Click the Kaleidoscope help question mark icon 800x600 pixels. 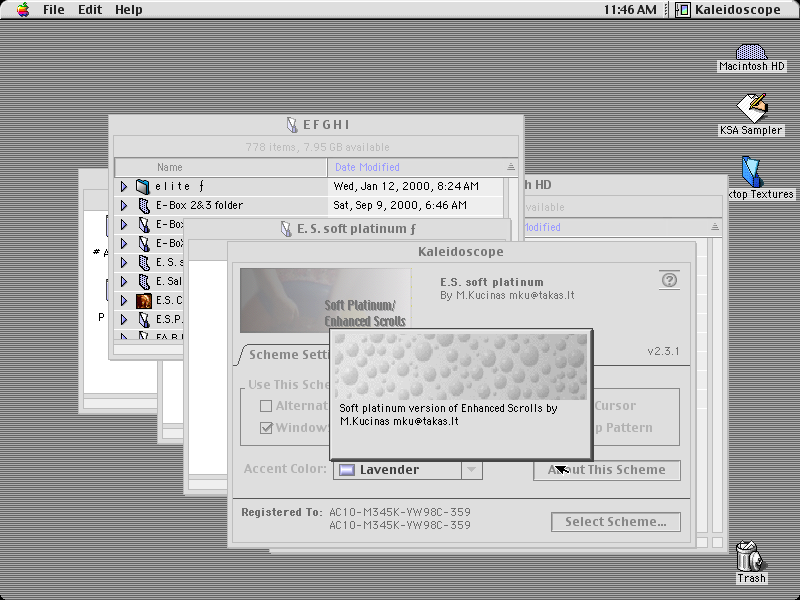click(669, 280)
